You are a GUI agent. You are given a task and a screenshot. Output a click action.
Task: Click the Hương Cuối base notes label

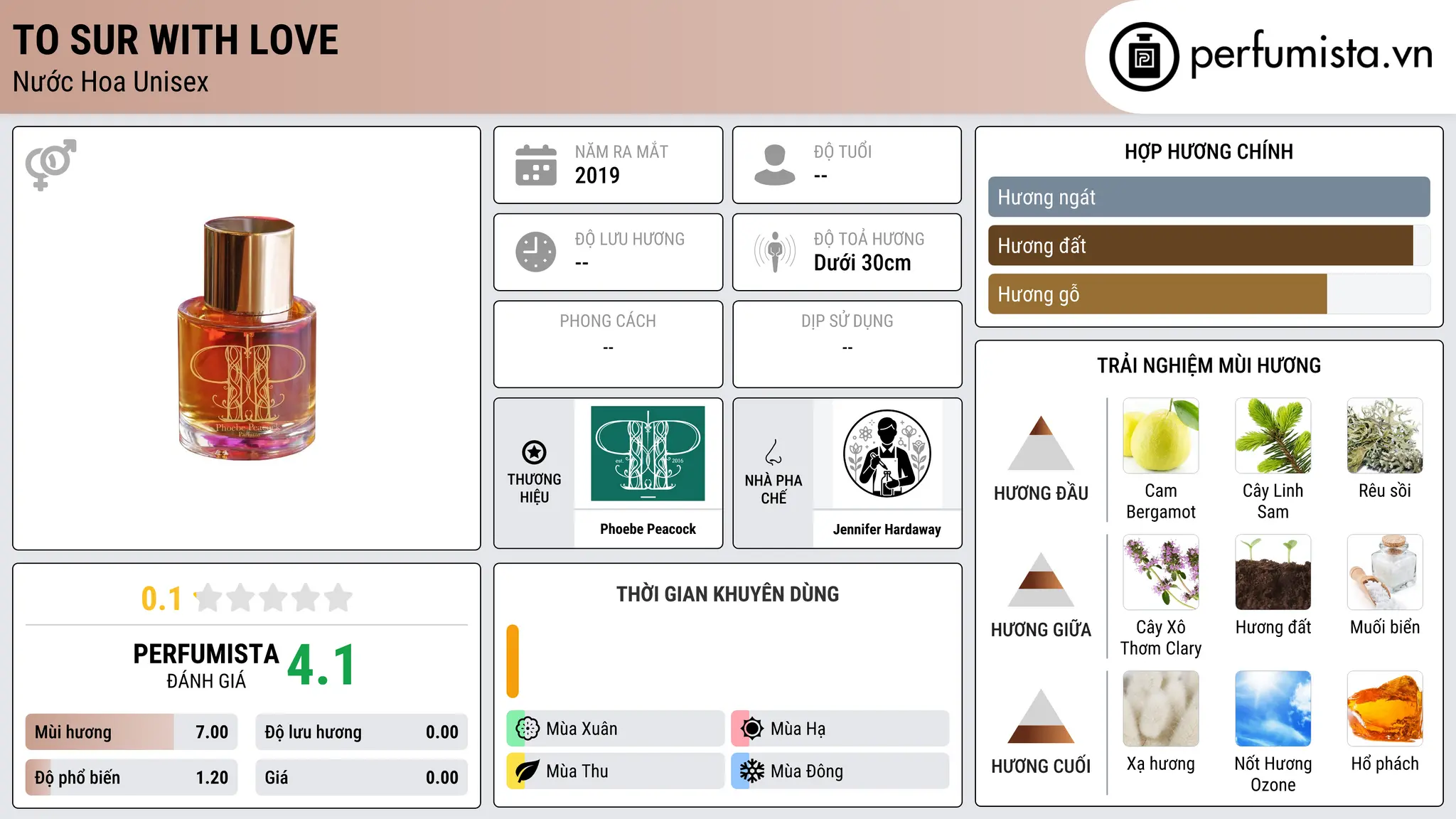(1041, 766)
